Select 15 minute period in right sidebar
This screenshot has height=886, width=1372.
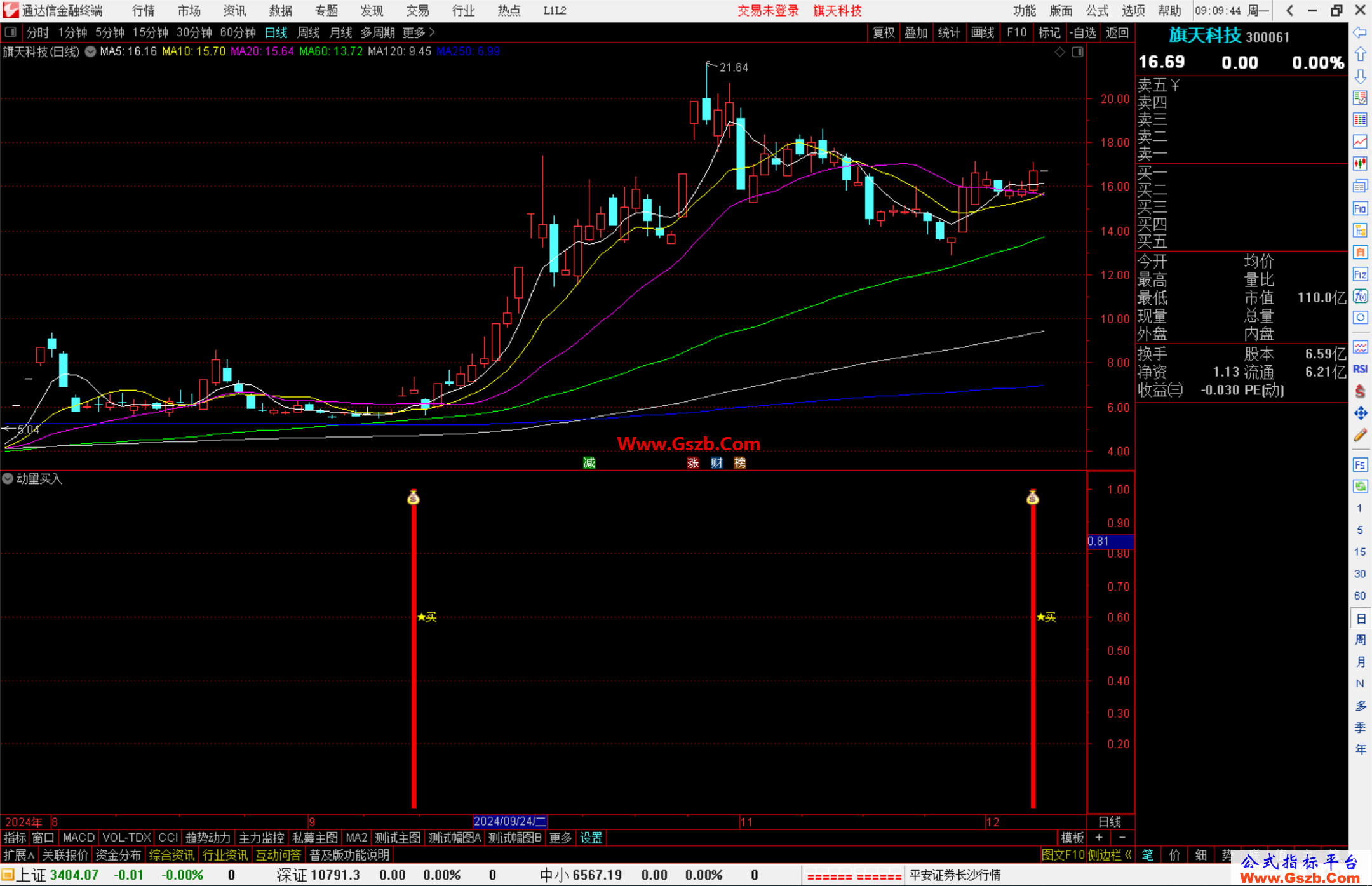pyautogui.click(x=1360, y=552)
